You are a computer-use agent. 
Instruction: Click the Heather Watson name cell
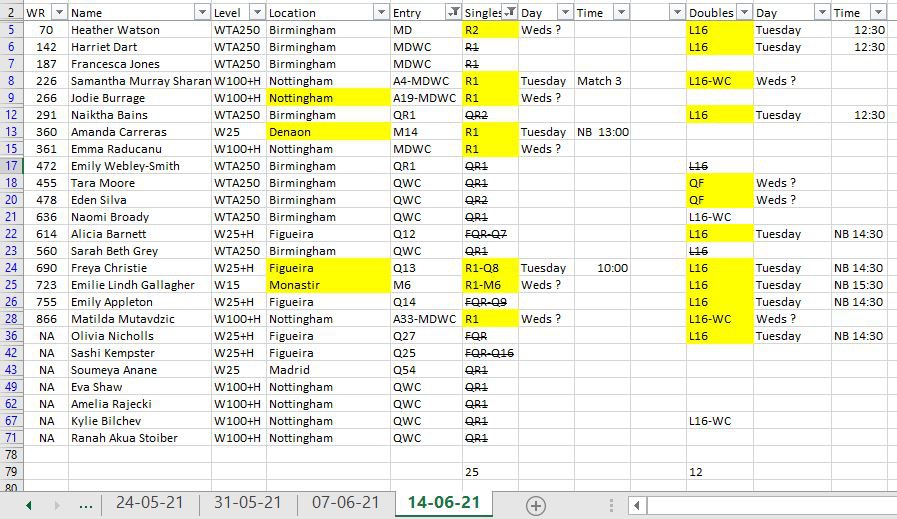coord(138,30)
